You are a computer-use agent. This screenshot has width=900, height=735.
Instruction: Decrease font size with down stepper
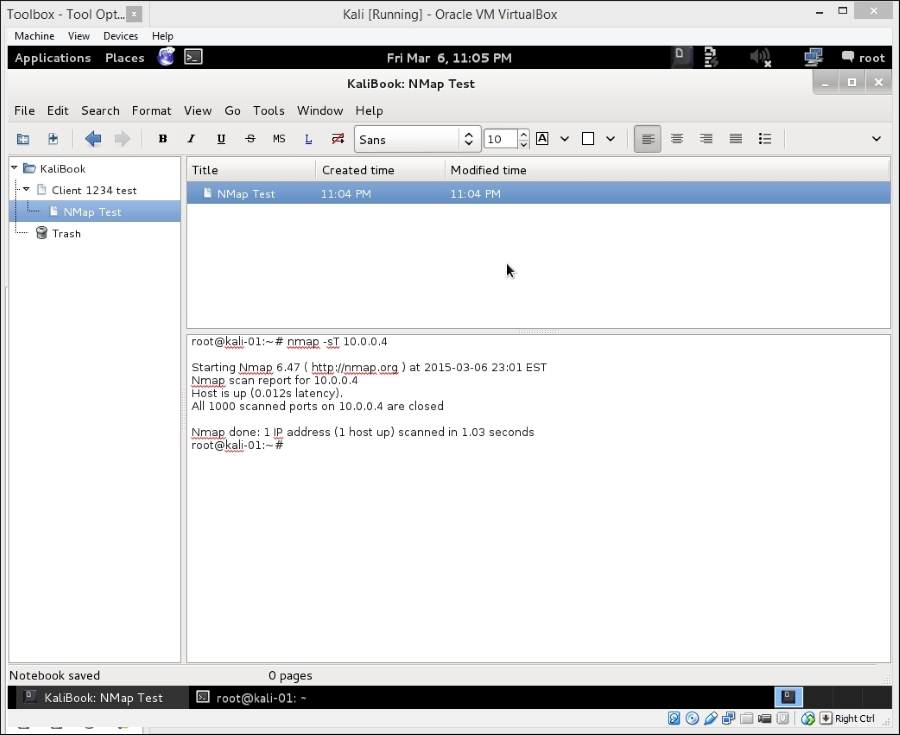(x=523, y=144)
